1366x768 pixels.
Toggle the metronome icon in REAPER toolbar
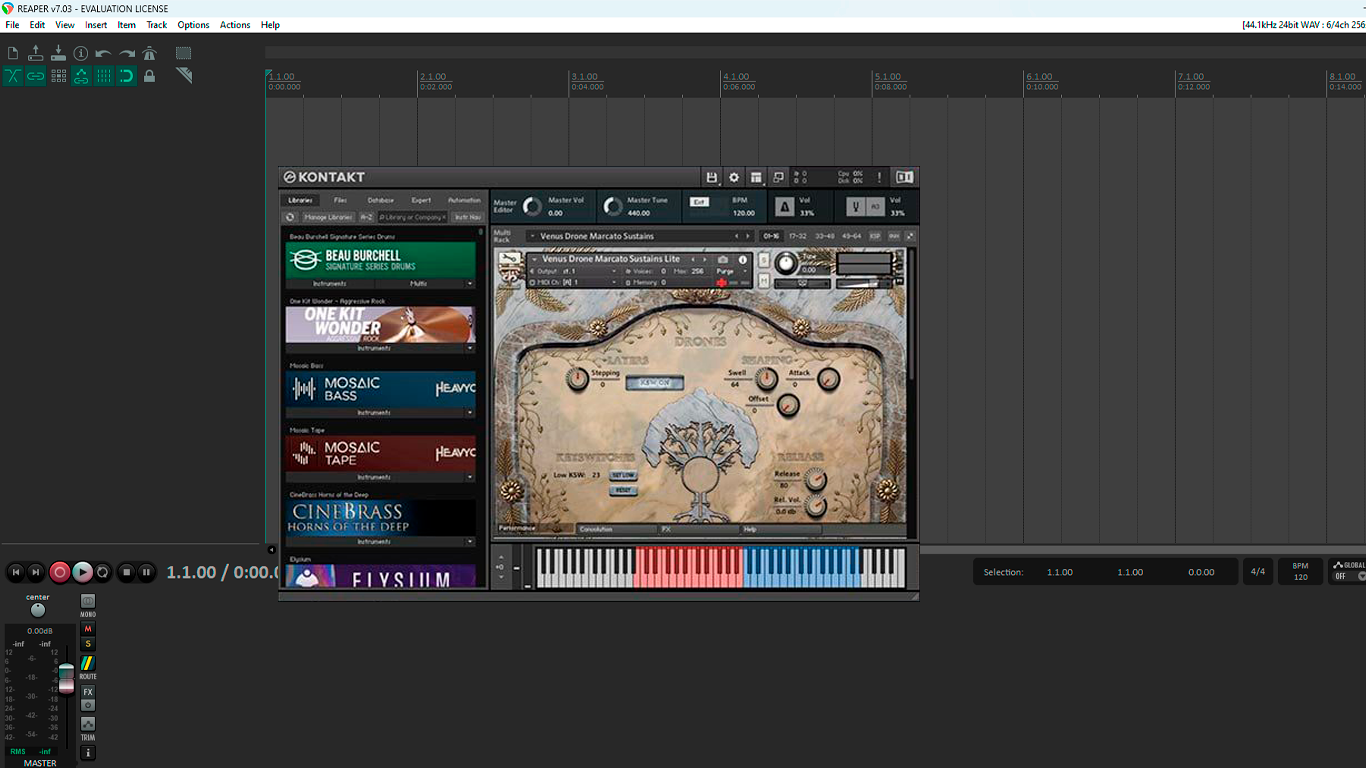click(x=150, y=53)
